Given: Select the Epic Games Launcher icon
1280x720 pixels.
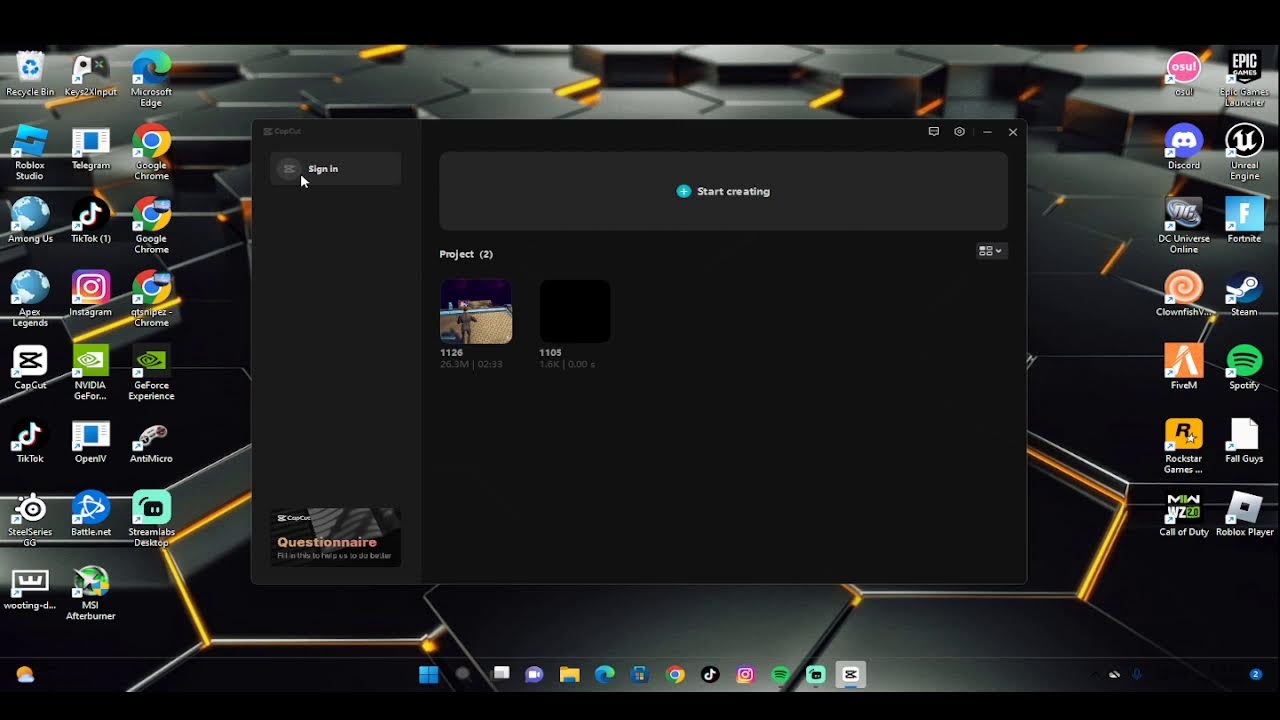Looking at the screenshot, I should 1244,80.
